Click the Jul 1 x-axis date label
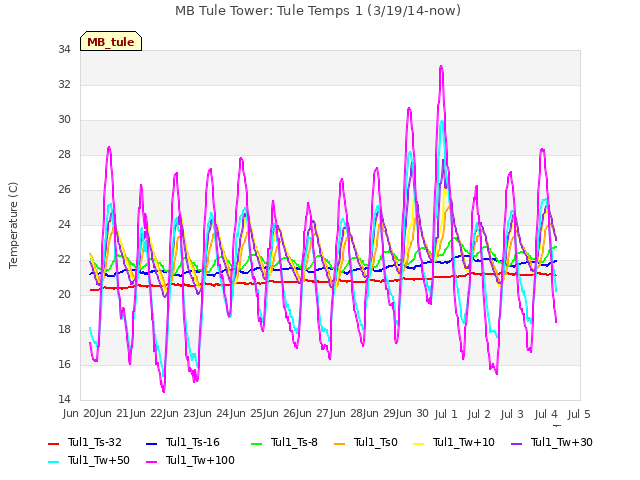The image size is (640, 480). coord(446,414)
